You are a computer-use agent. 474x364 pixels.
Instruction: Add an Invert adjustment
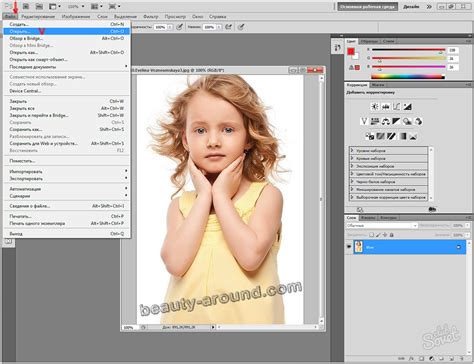pyautogui.click(x=370, y=136)
